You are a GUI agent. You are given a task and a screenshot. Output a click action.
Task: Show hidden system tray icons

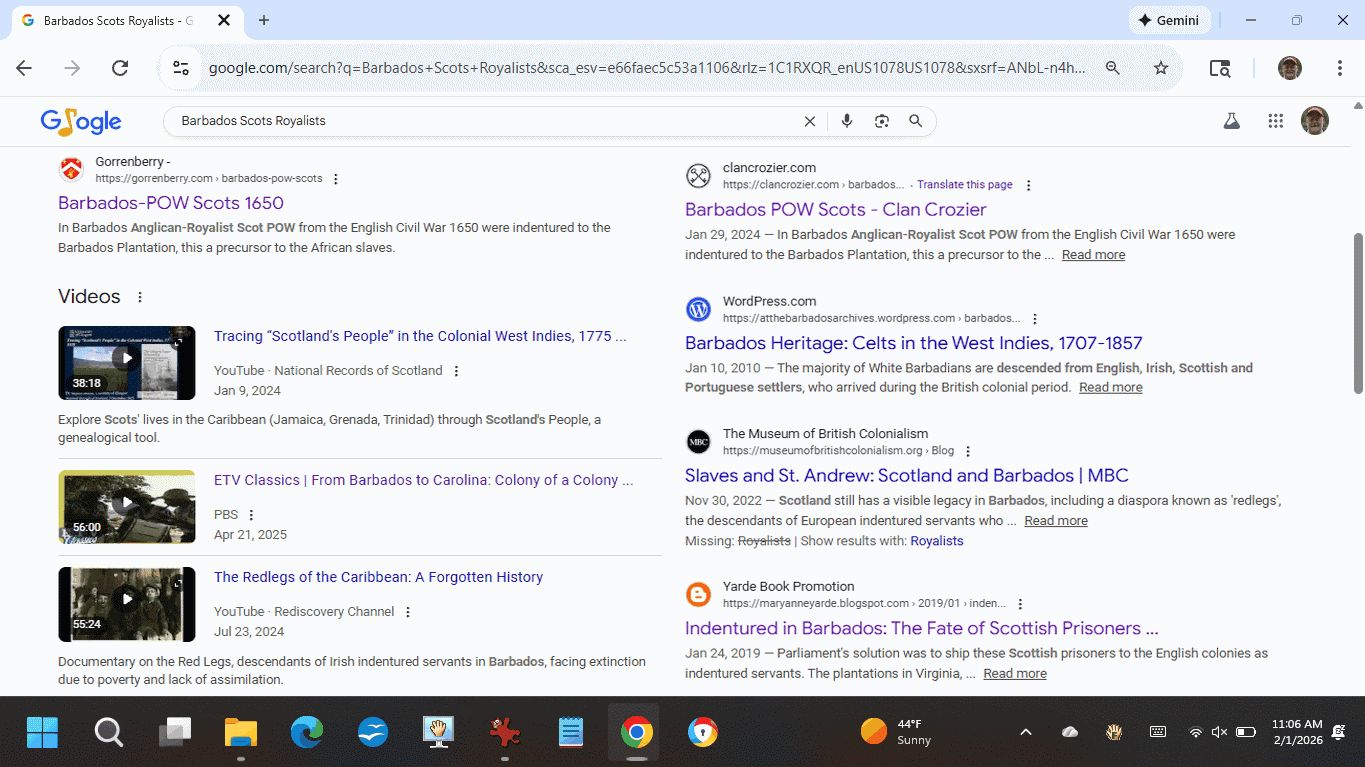[1025, 732]
